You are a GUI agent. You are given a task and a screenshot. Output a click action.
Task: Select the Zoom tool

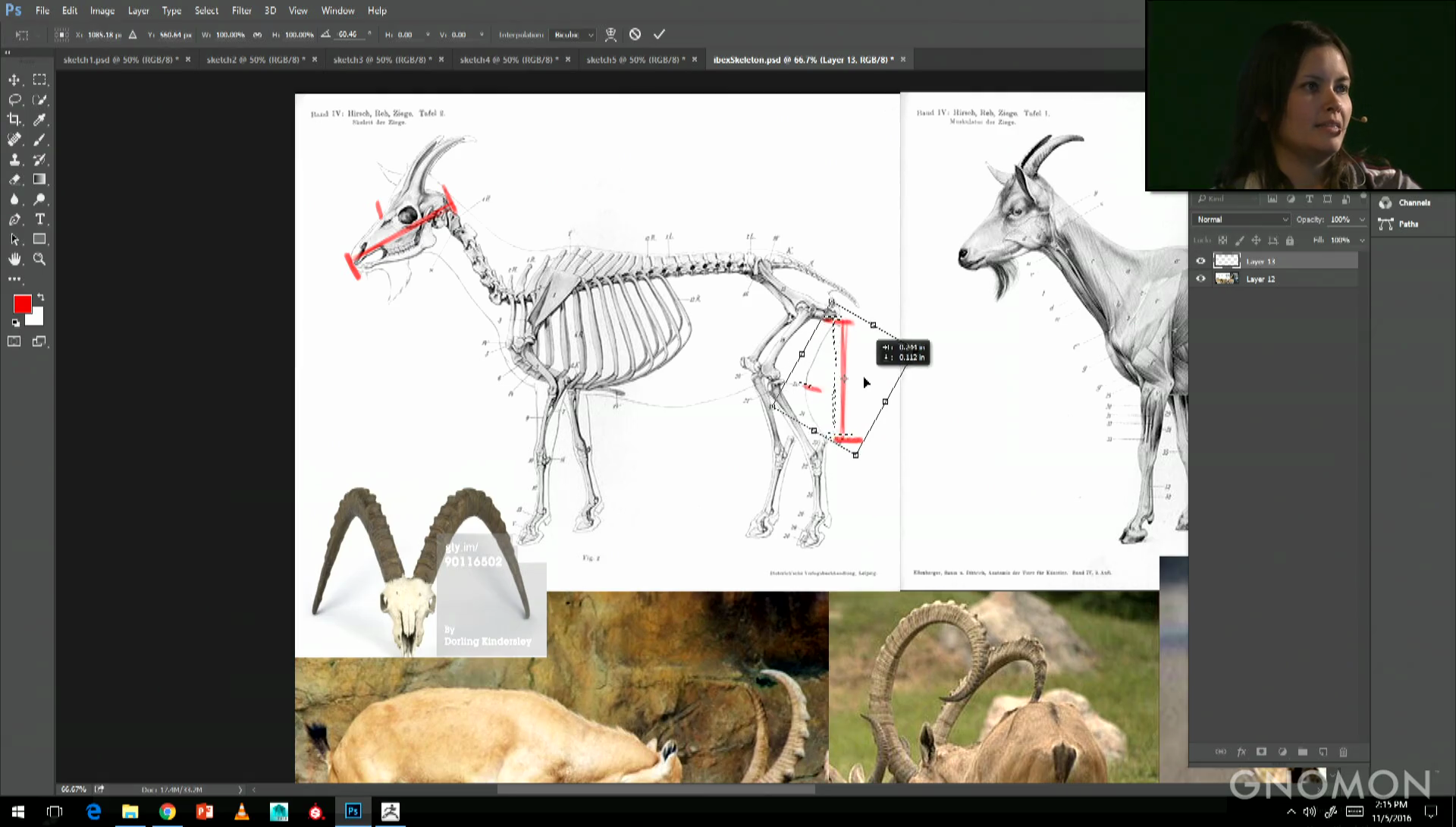(39, 259)
